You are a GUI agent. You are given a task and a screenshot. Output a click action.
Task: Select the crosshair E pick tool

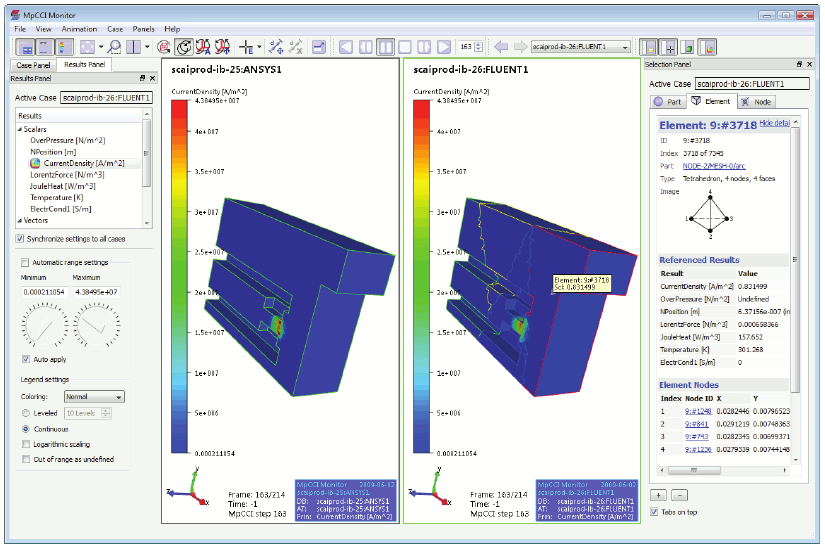click(246, 47)
